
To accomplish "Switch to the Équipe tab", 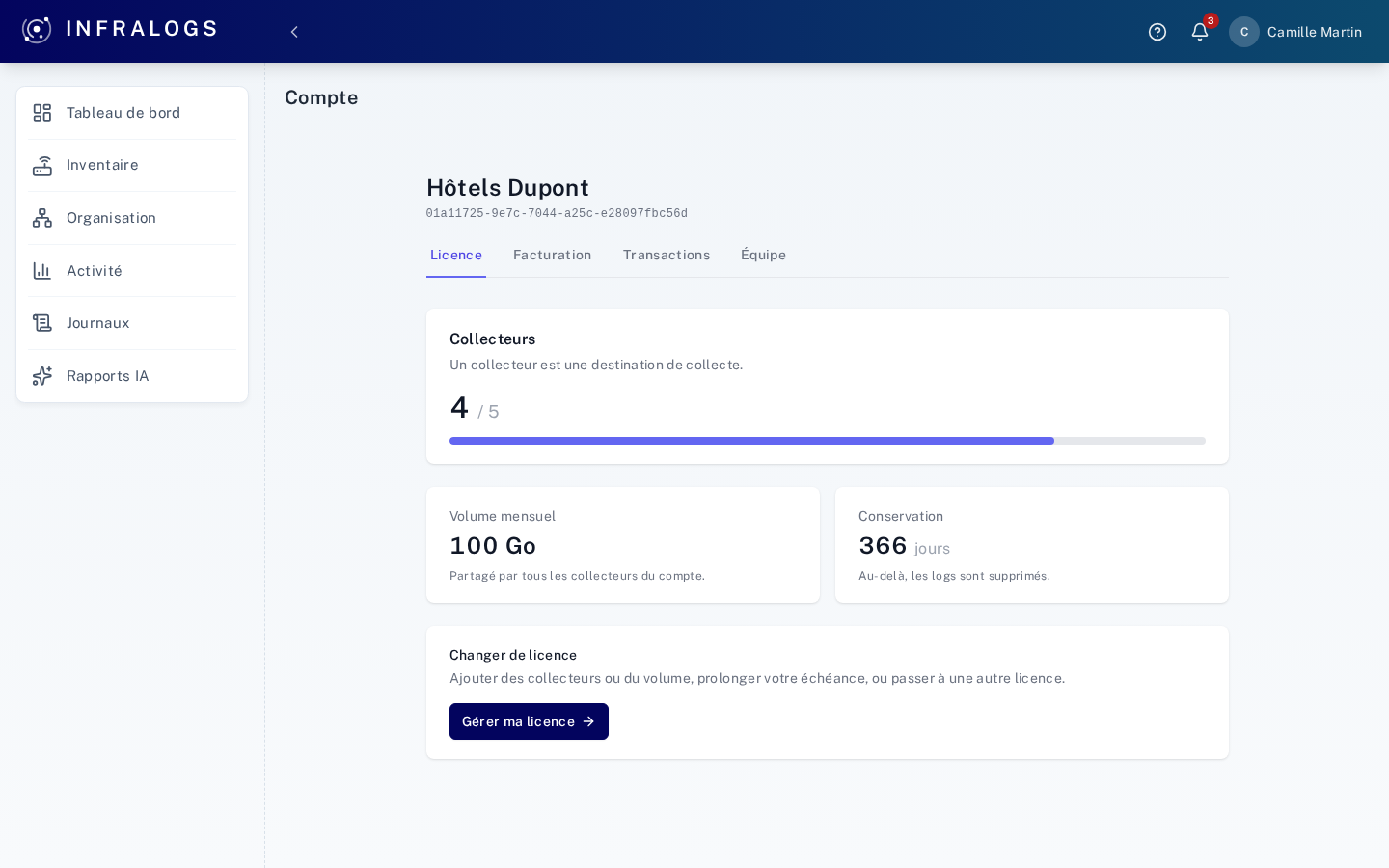I will (764, 256).
